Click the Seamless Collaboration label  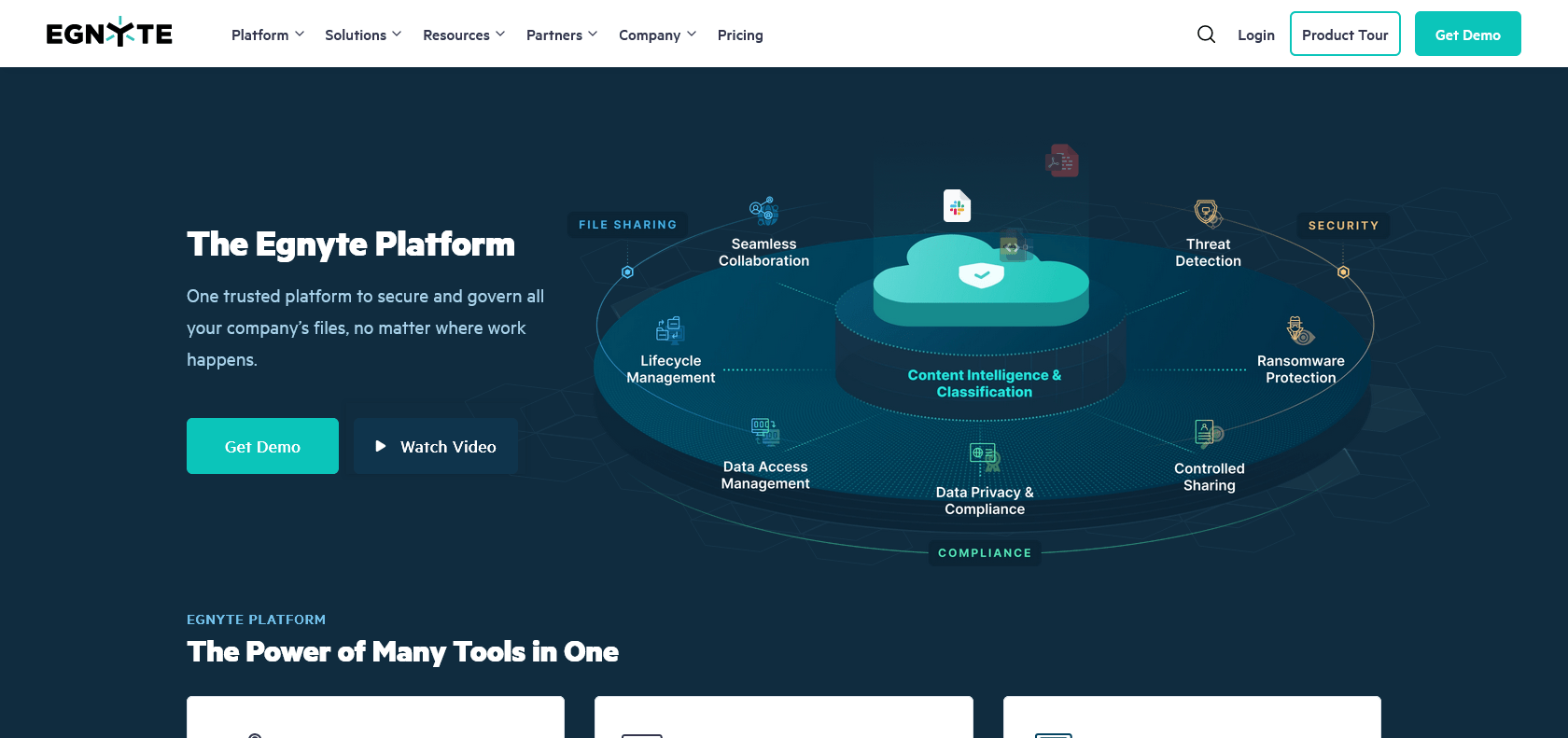pos(763,252)
